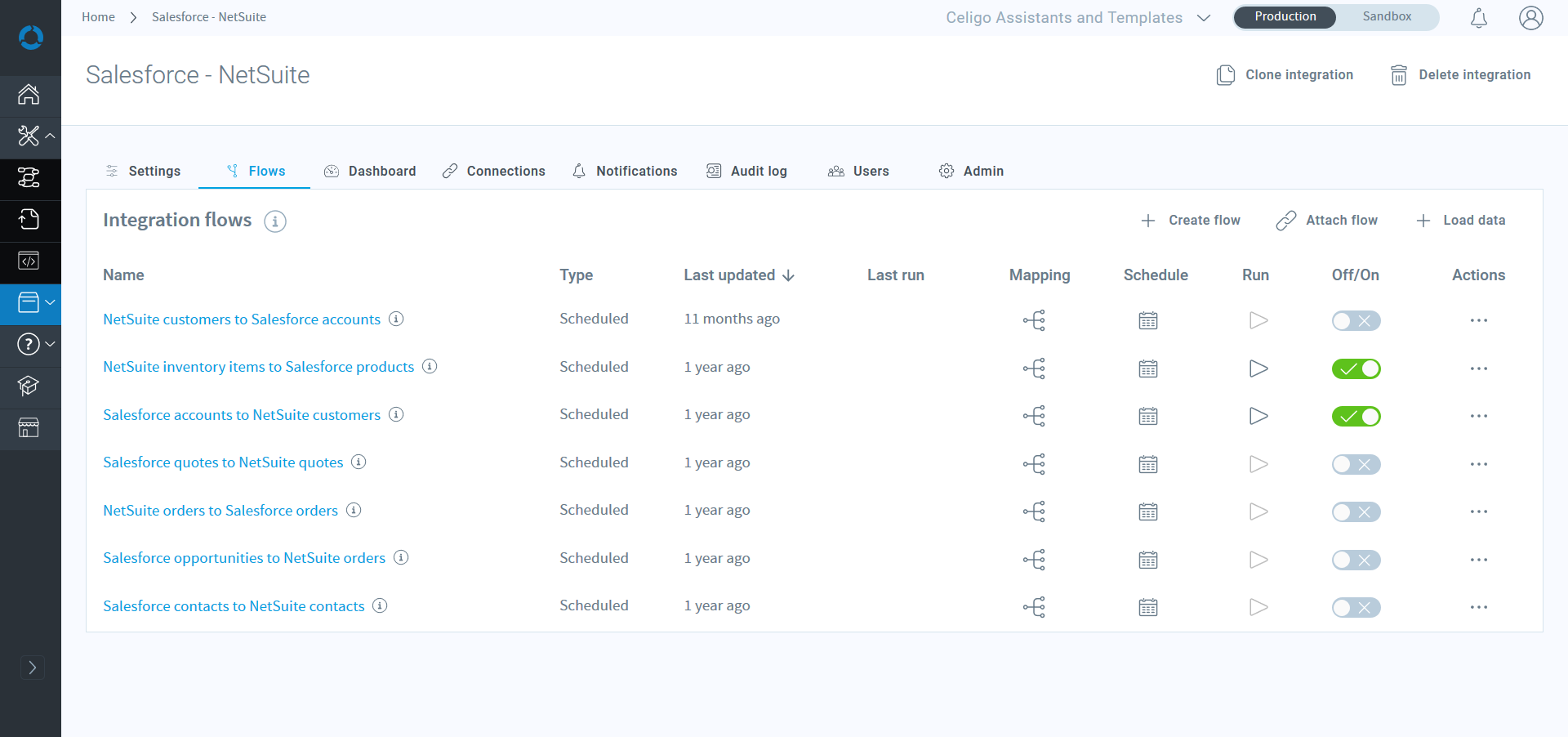Open mapping for Salesforce quotes to NetSuite quotes
Viewport: 1568px width, 737px height.
1035,464
